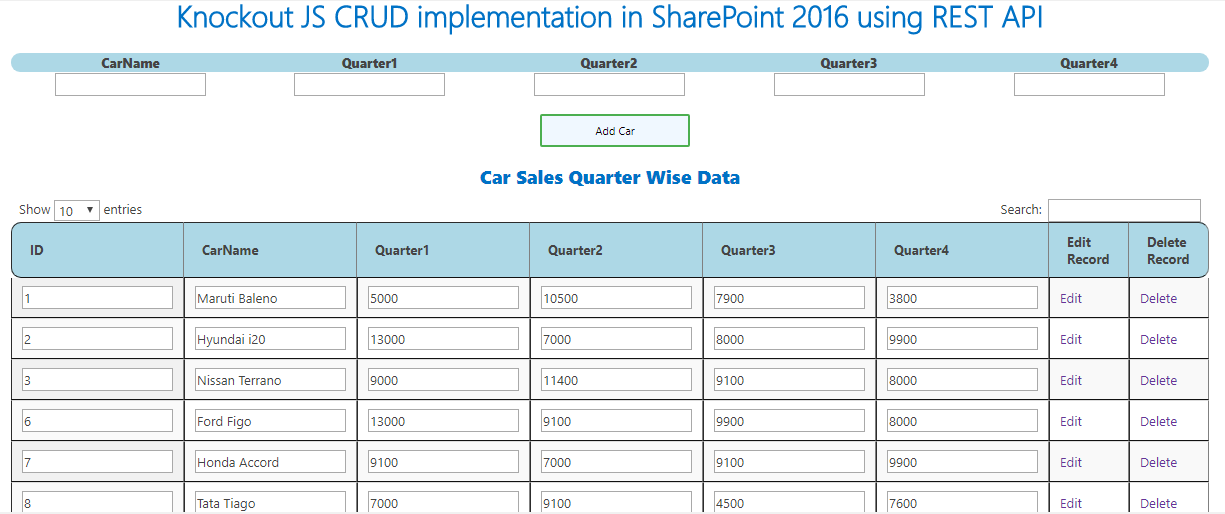
Task: Click Maruti Baleno Quarter1 value 5000
Action: tap(443, 298)
